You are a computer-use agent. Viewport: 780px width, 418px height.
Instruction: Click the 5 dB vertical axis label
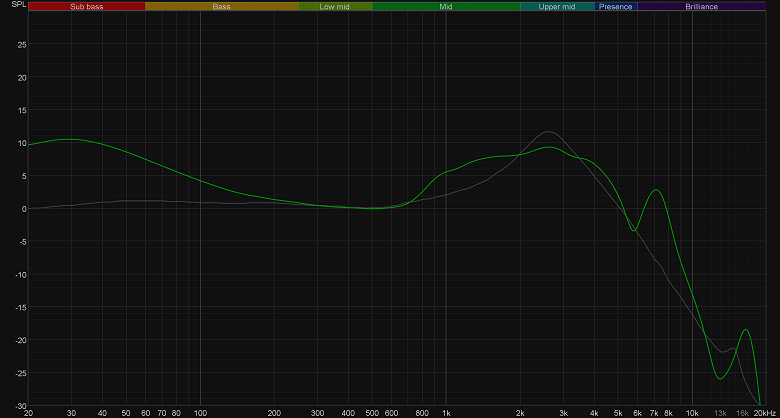click(24, 176)
